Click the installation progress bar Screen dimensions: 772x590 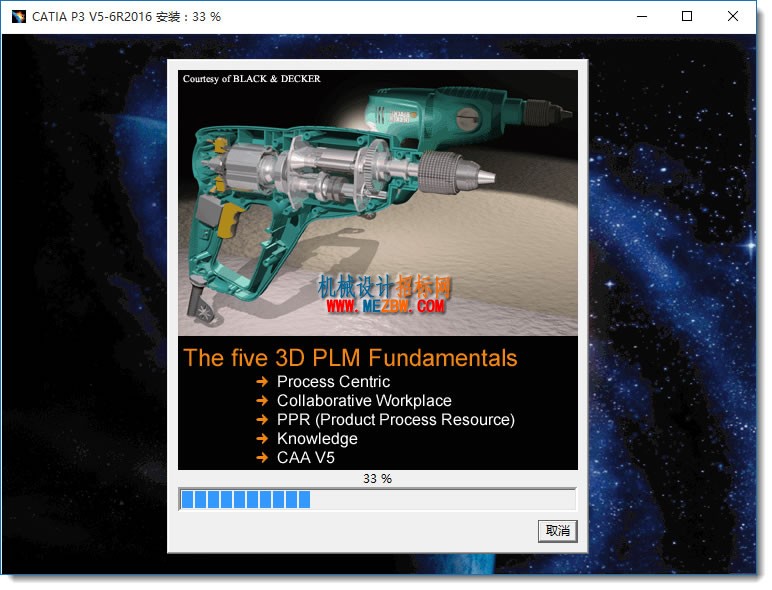(377, 499)
